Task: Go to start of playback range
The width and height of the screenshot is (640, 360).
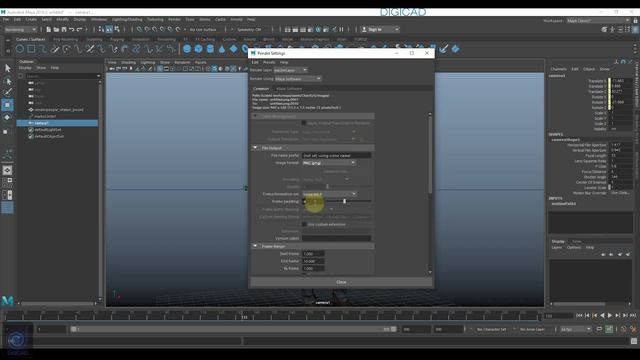Action: pos(579,316)
